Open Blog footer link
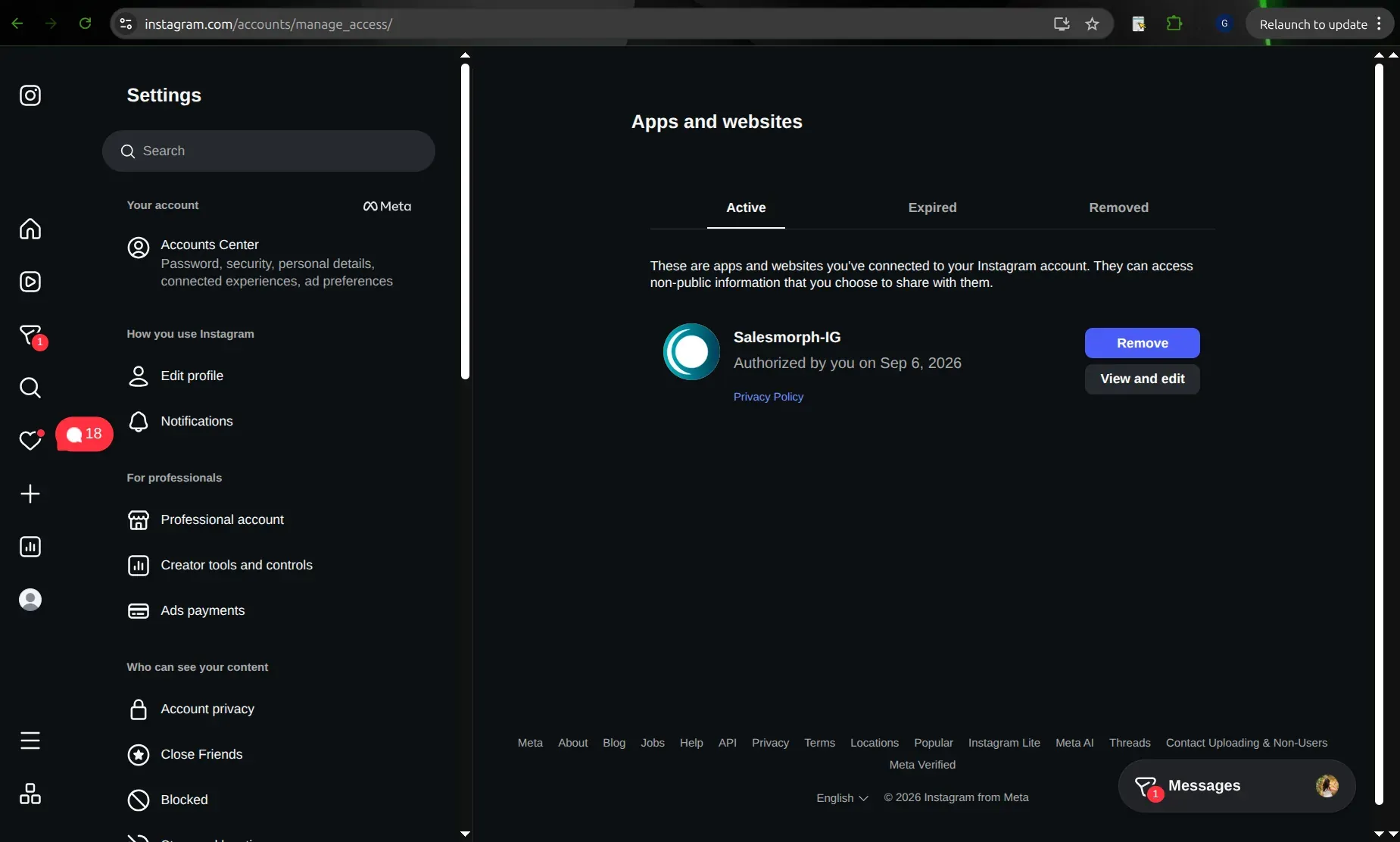The image size is (1400, 842). (614, 743)
